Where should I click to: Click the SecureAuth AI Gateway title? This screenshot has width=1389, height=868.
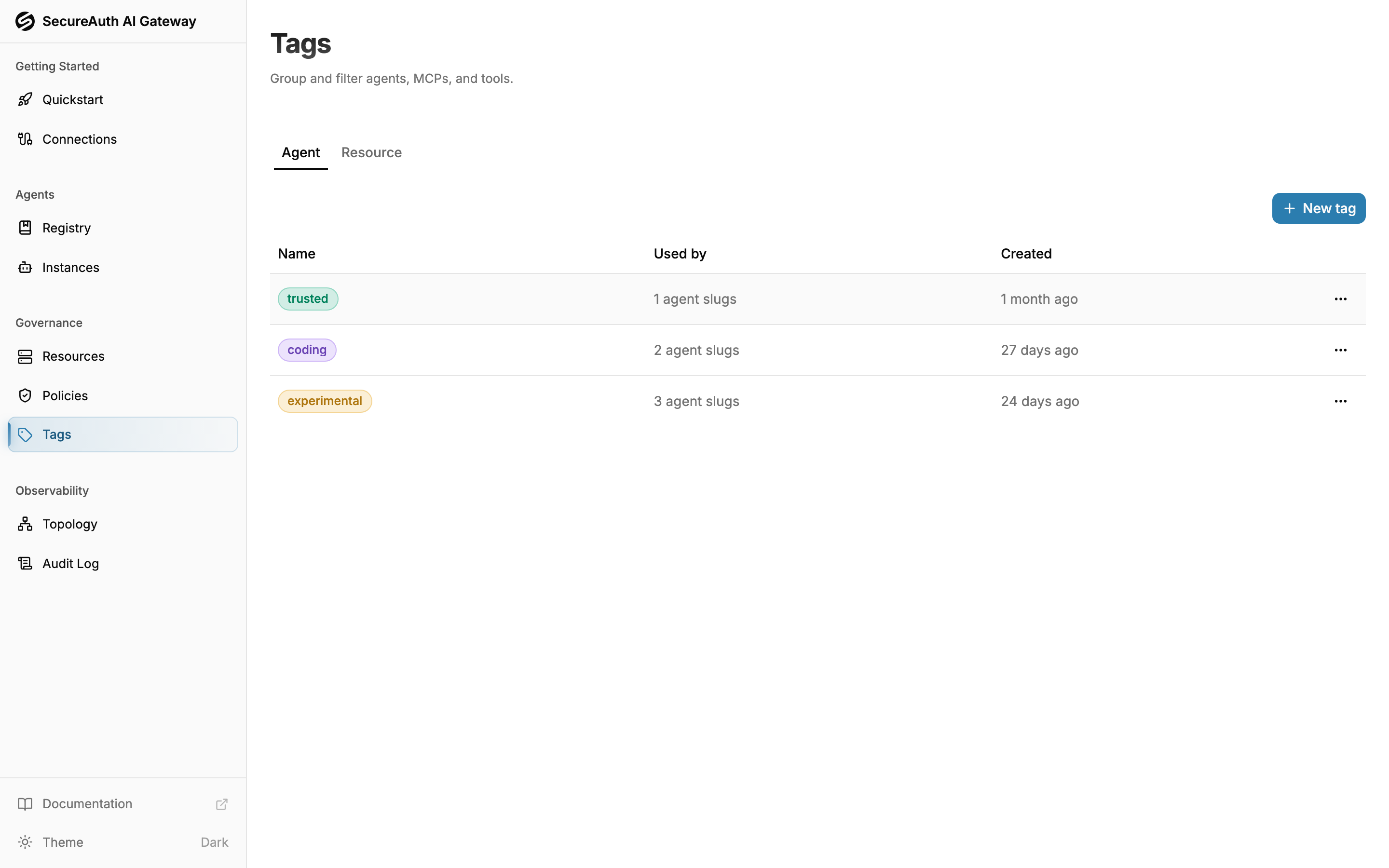tap(120, 21)
